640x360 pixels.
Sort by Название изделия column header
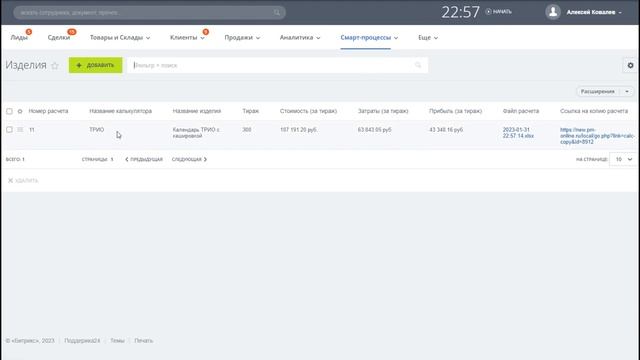pyautogui.click(x=197, y=111)
